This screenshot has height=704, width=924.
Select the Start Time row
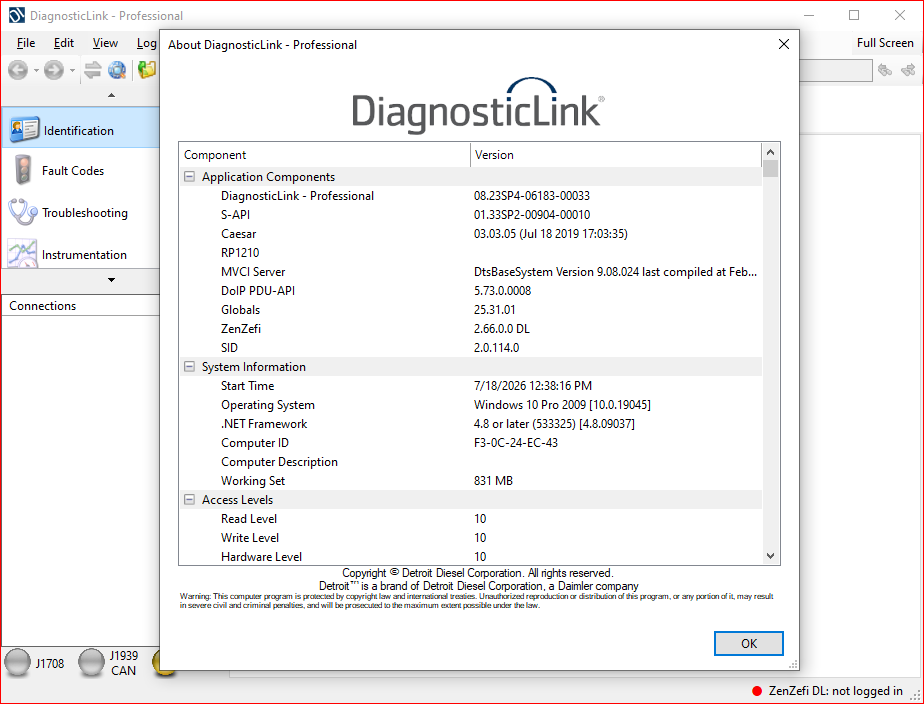[x=470, y=386]
